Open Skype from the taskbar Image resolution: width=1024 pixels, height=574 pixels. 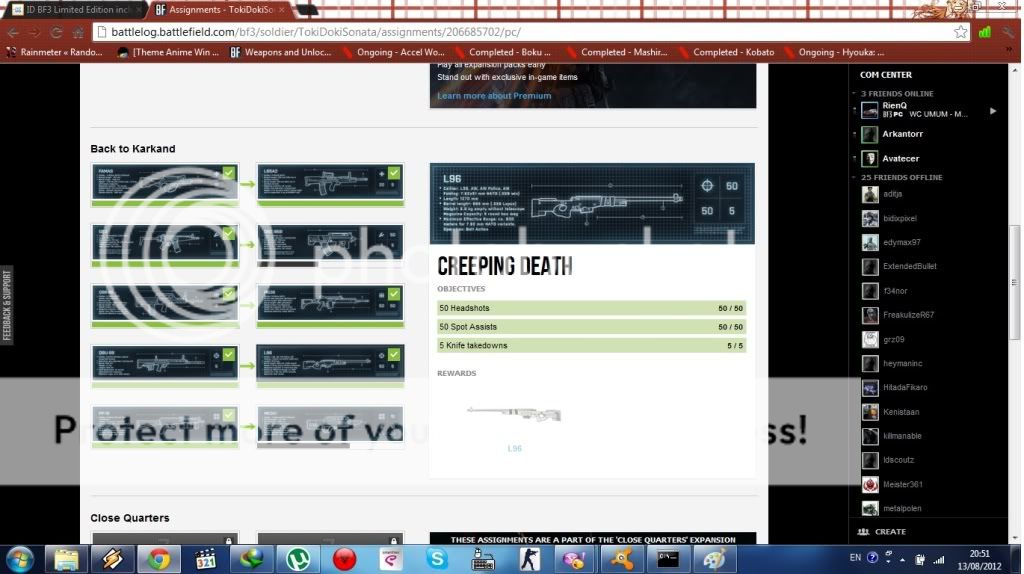[x=437, y=560]
